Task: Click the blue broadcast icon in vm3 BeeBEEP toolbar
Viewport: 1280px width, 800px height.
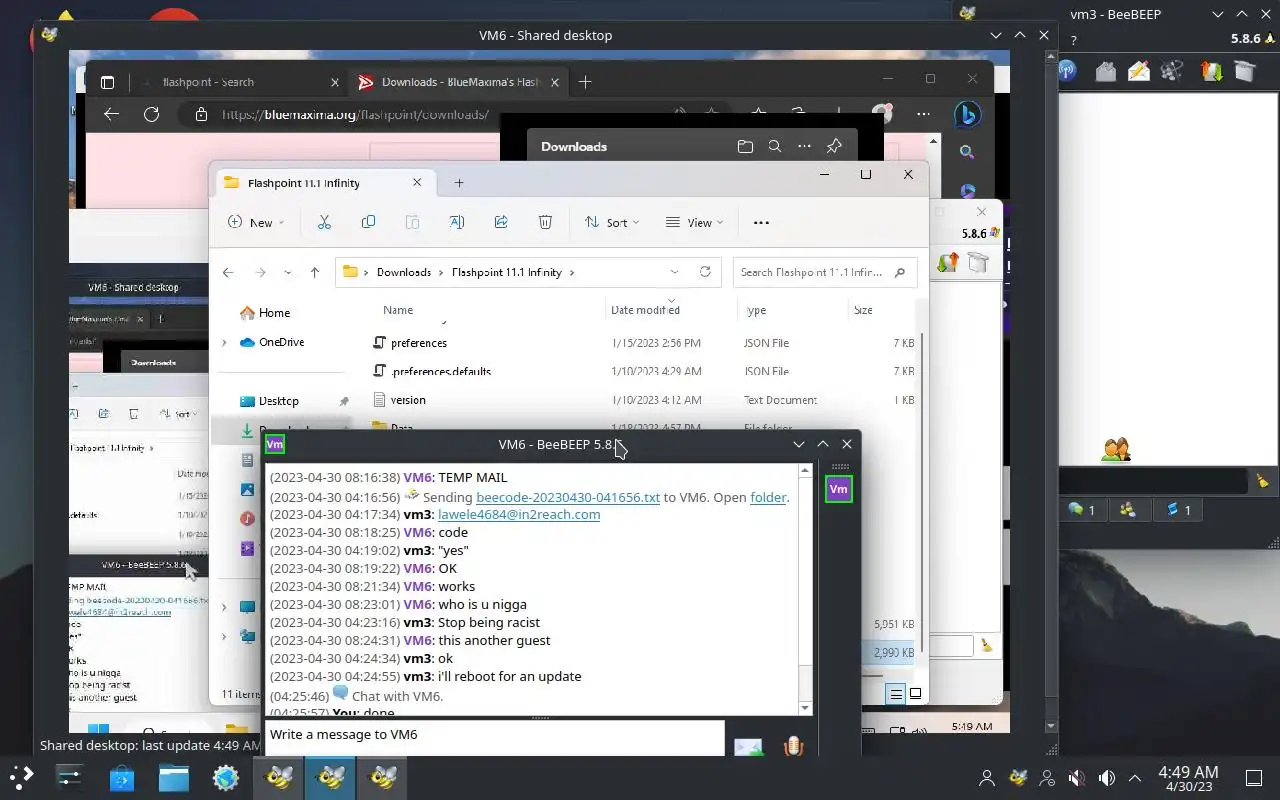Action: point(1067,70)
